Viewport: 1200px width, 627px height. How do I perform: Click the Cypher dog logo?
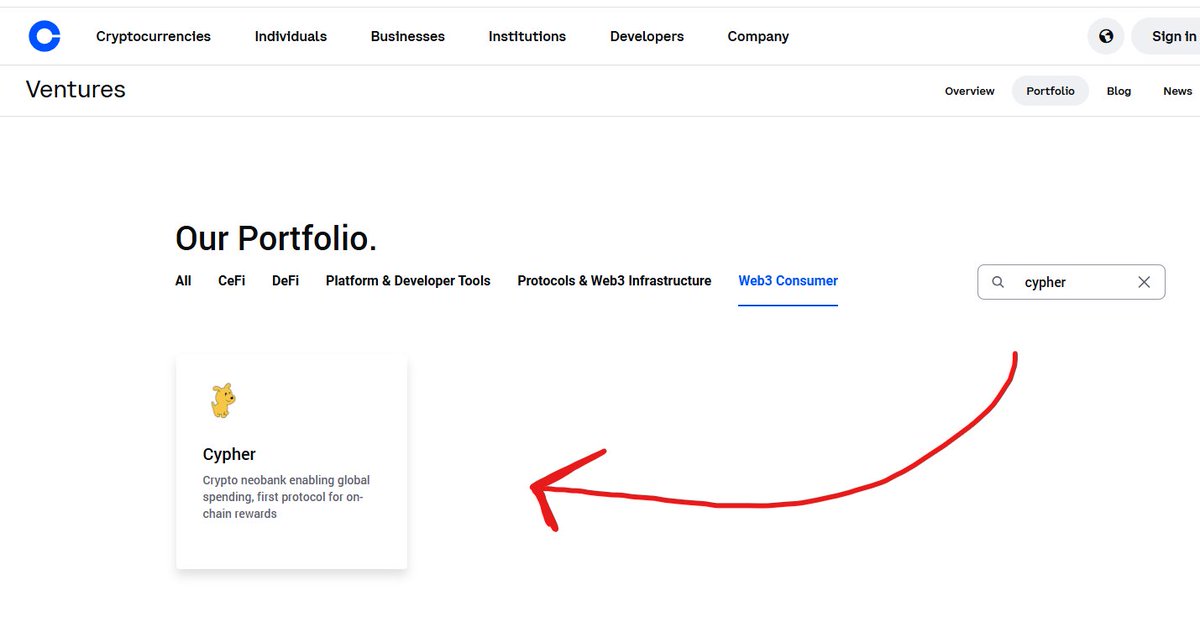click(222, 401)
